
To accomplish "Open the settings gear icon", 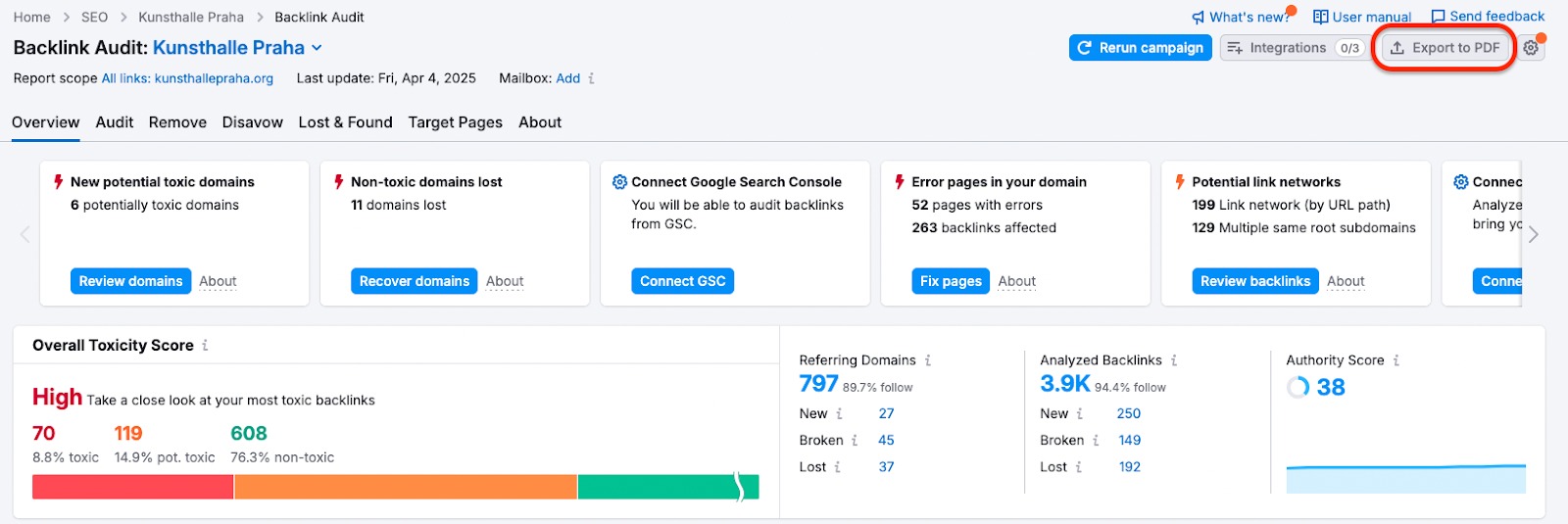I will tap(1531, 48).
